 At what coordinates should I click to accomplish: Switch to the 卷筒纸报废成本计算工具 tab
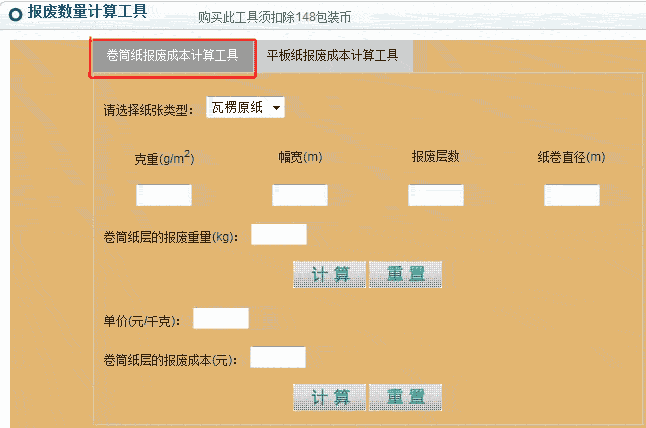[173, 57]
